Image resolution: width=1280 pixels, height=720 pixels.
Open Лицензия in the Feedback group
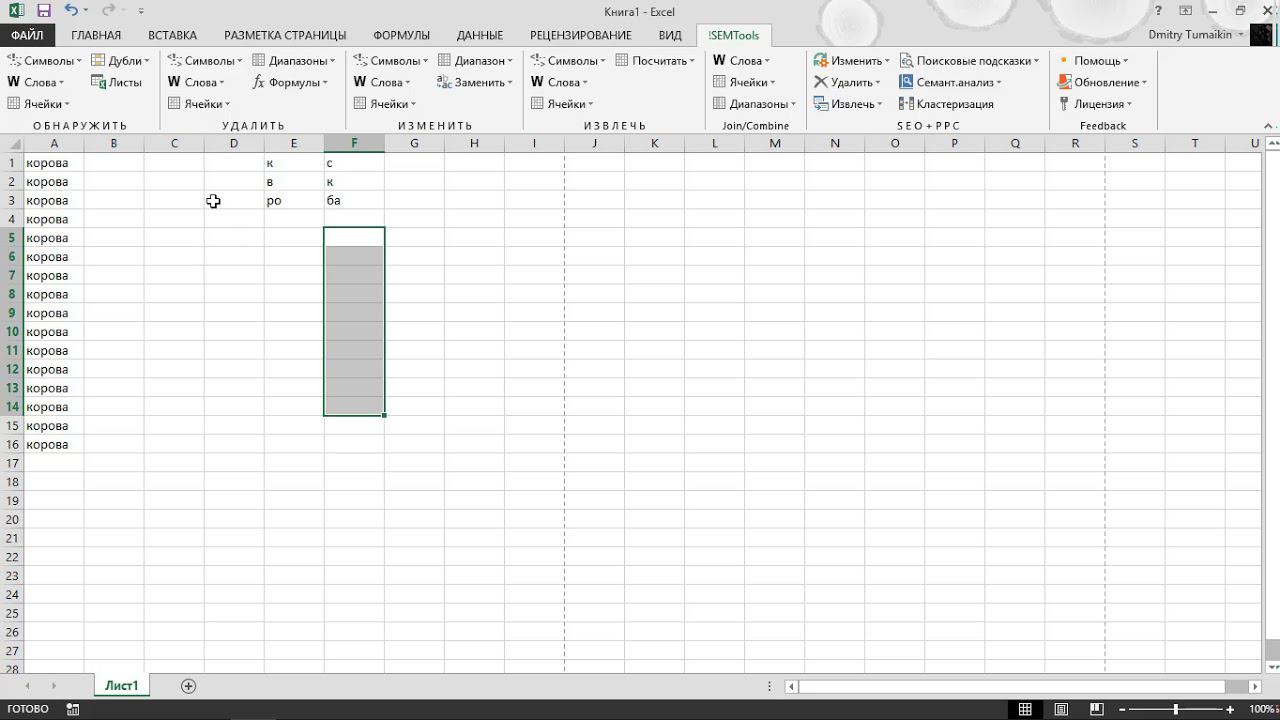(x=1095, y=104)
